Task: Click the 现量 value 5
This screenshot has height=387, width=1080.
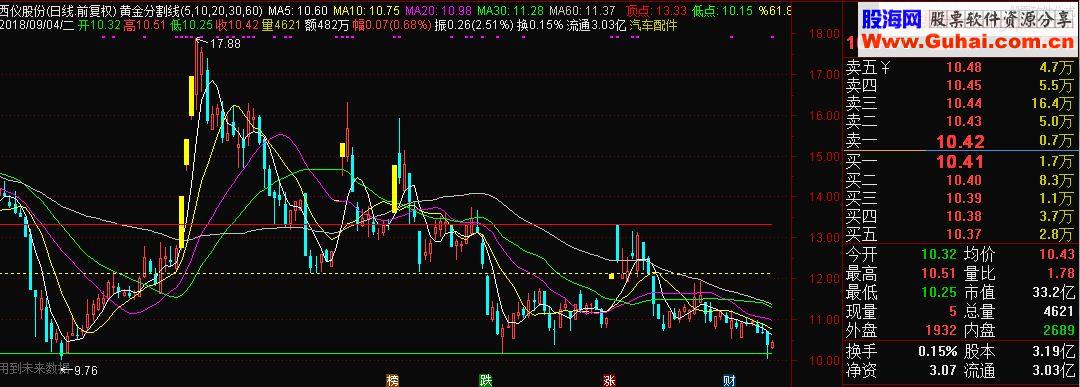Action: [x=953, y=310]
